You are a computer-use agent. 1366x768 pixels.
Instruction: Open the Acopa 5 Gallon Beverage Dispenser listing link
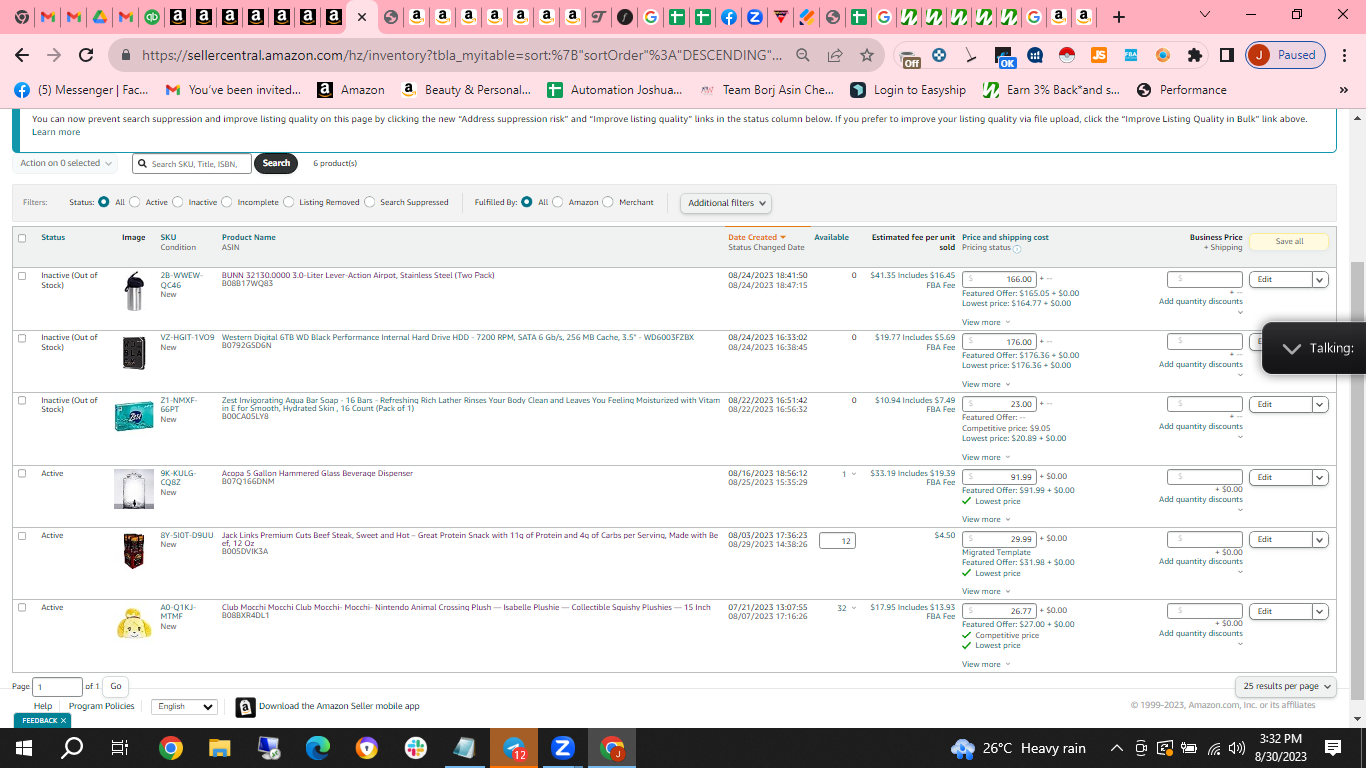[x=317, y=474]
